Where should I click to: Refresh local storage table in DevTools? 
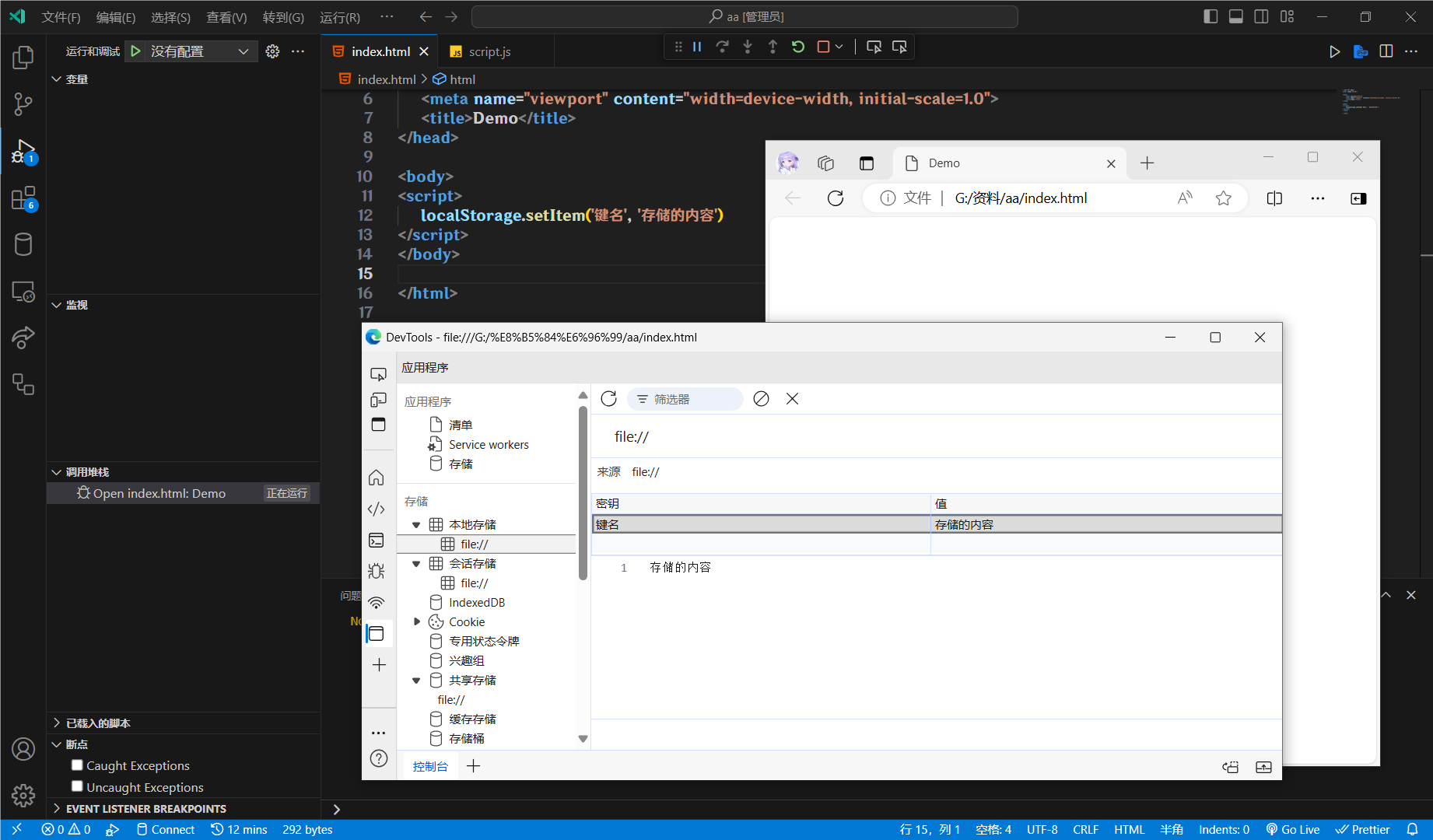tap(609, 399)
